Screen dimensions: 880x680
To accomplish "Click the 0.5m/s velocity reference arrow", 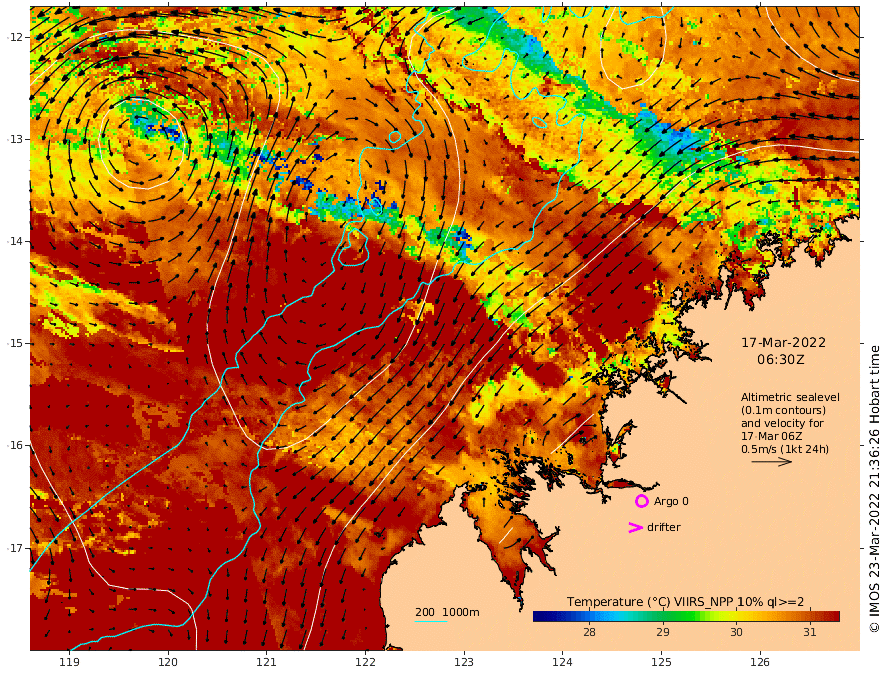I will pyautogui.click(x=772, y=462).
